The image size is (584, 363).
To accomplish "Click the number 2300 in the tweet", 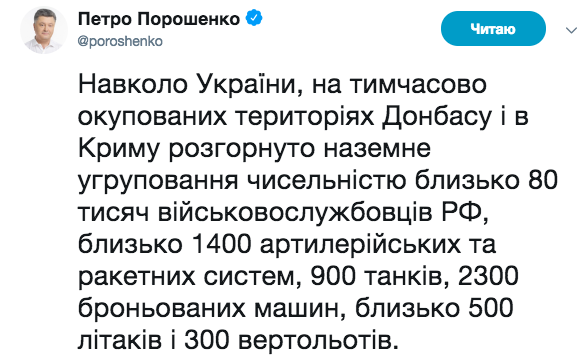I will pyautogui.click(x=489, y=276).
